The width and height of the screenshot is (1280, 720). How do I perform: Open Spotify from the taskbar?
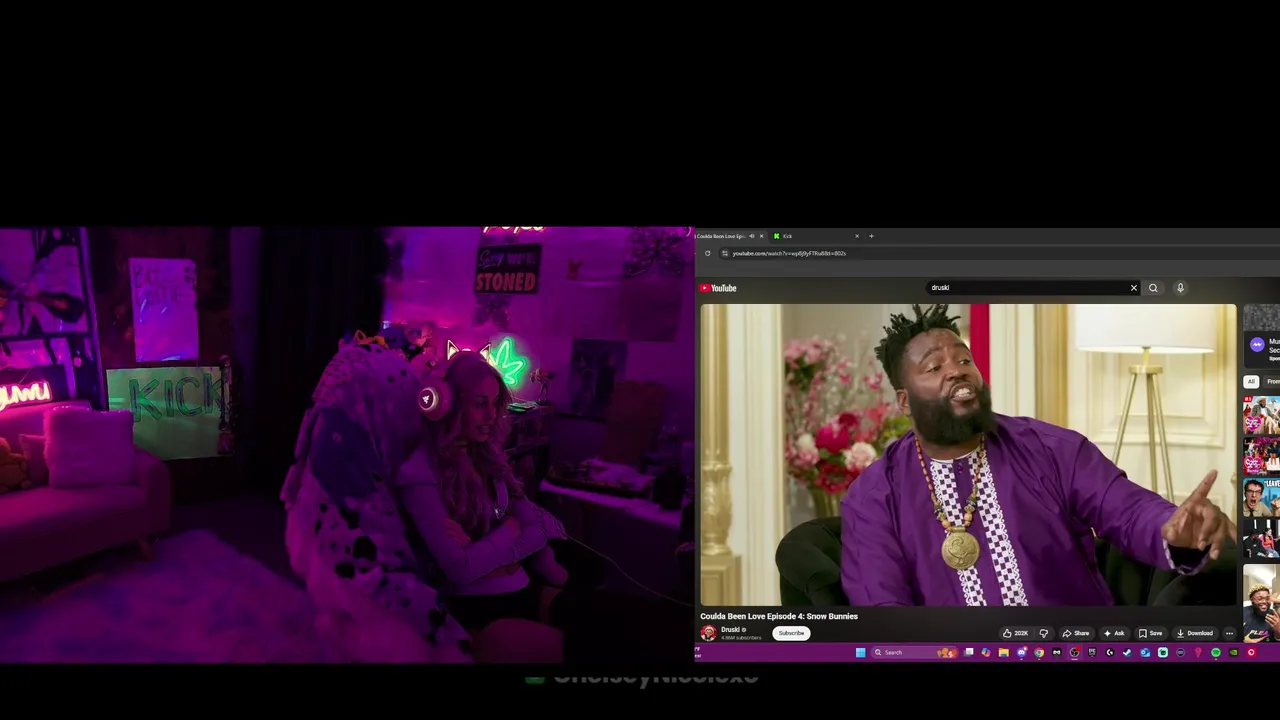(x=1216, y=652)
